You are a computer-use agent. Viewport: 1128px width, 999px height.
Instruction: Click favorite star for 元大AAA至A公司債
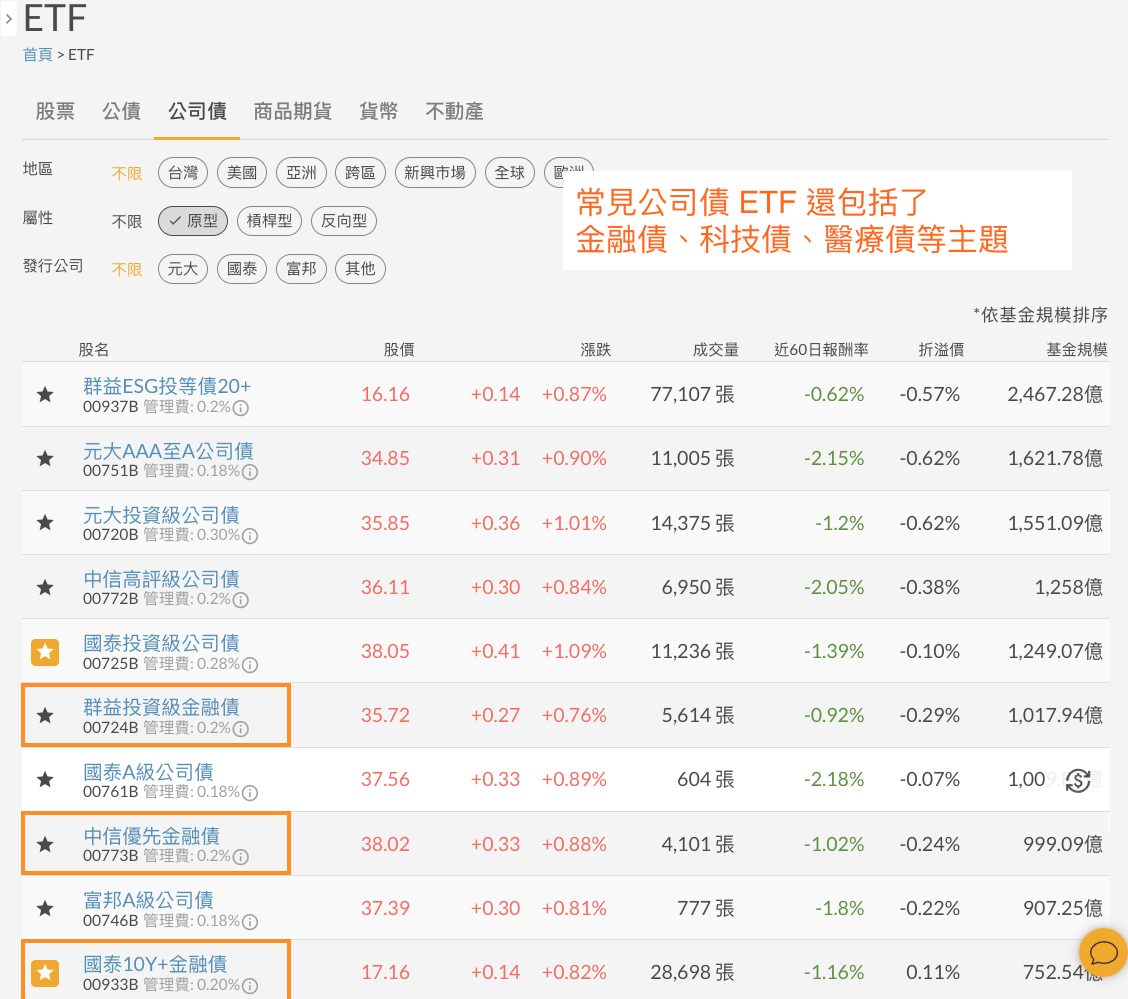tap(45, 459)
